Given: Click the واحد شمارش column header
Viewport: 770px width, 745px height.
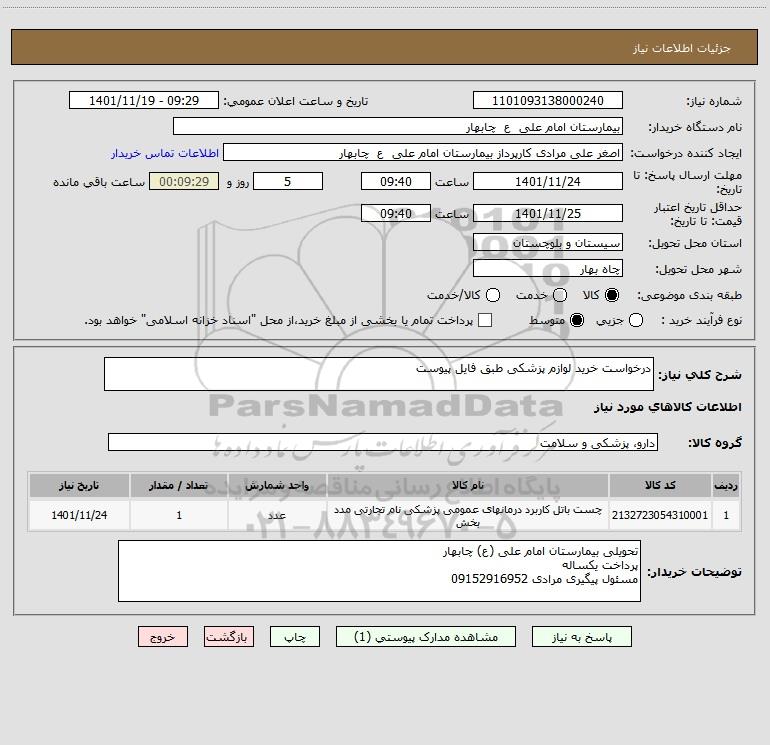Looking at the screenshot, I should pos(277,485).
